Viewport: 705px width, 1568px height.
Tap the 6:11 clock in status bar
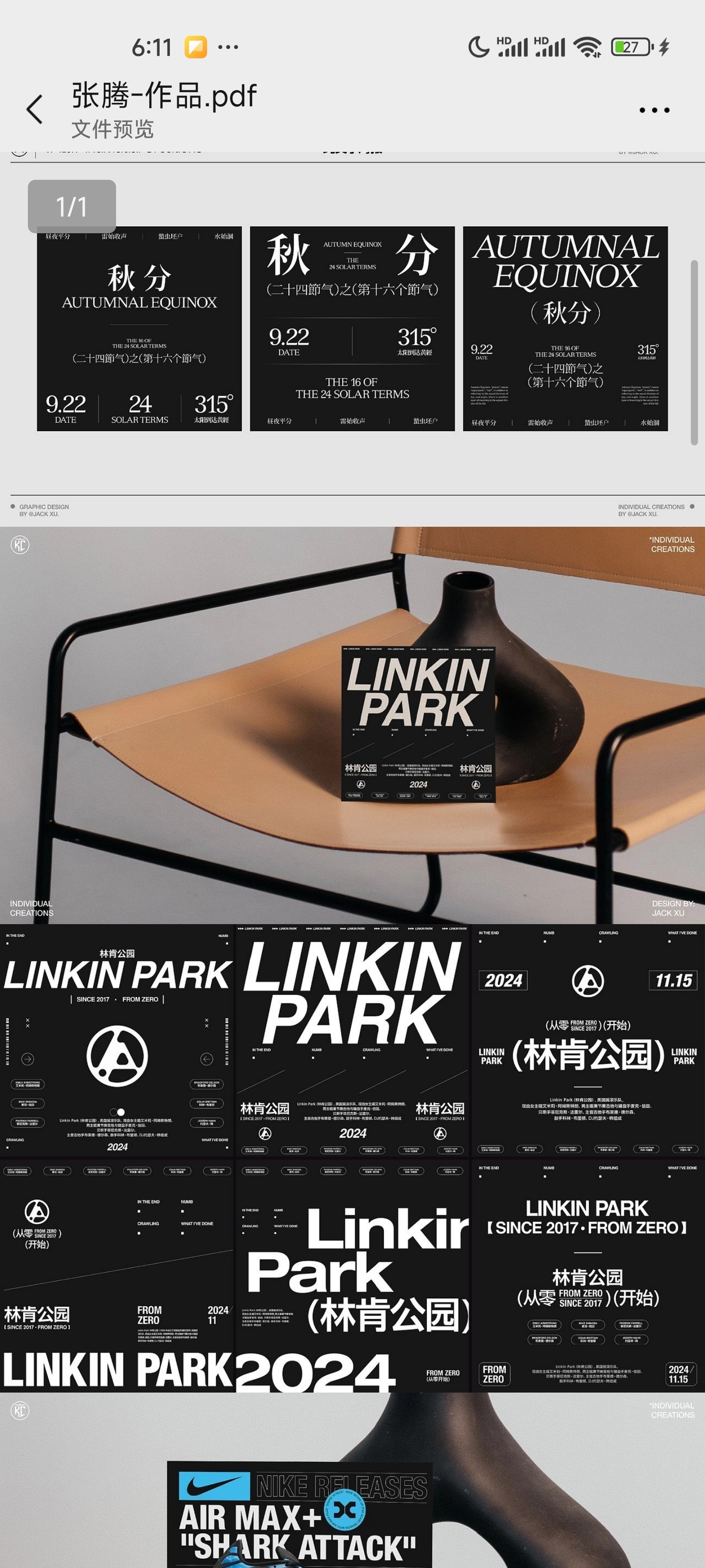point(152,47)
